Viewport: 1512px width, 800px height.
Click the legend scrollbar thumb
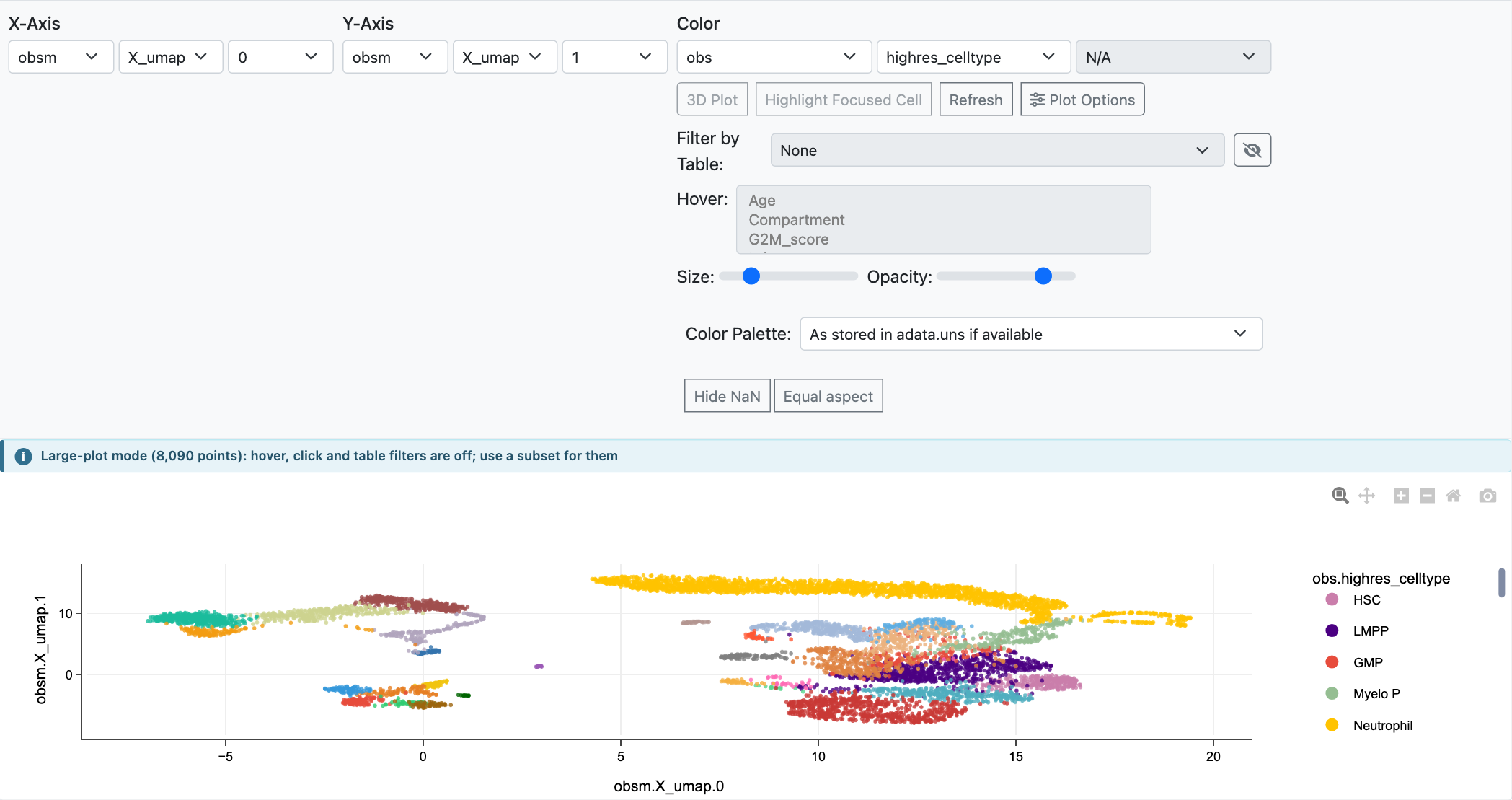(1501, 582)
